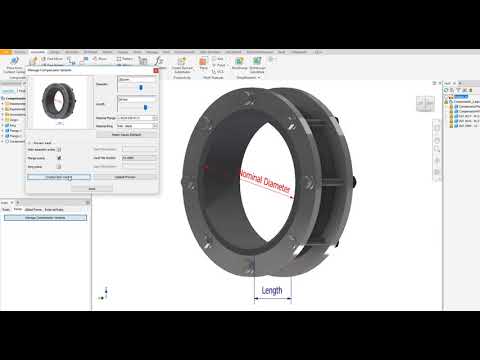Expand the Representations node in the model browser
Viewport: 480px width, 360px height.
click(2, 109)
